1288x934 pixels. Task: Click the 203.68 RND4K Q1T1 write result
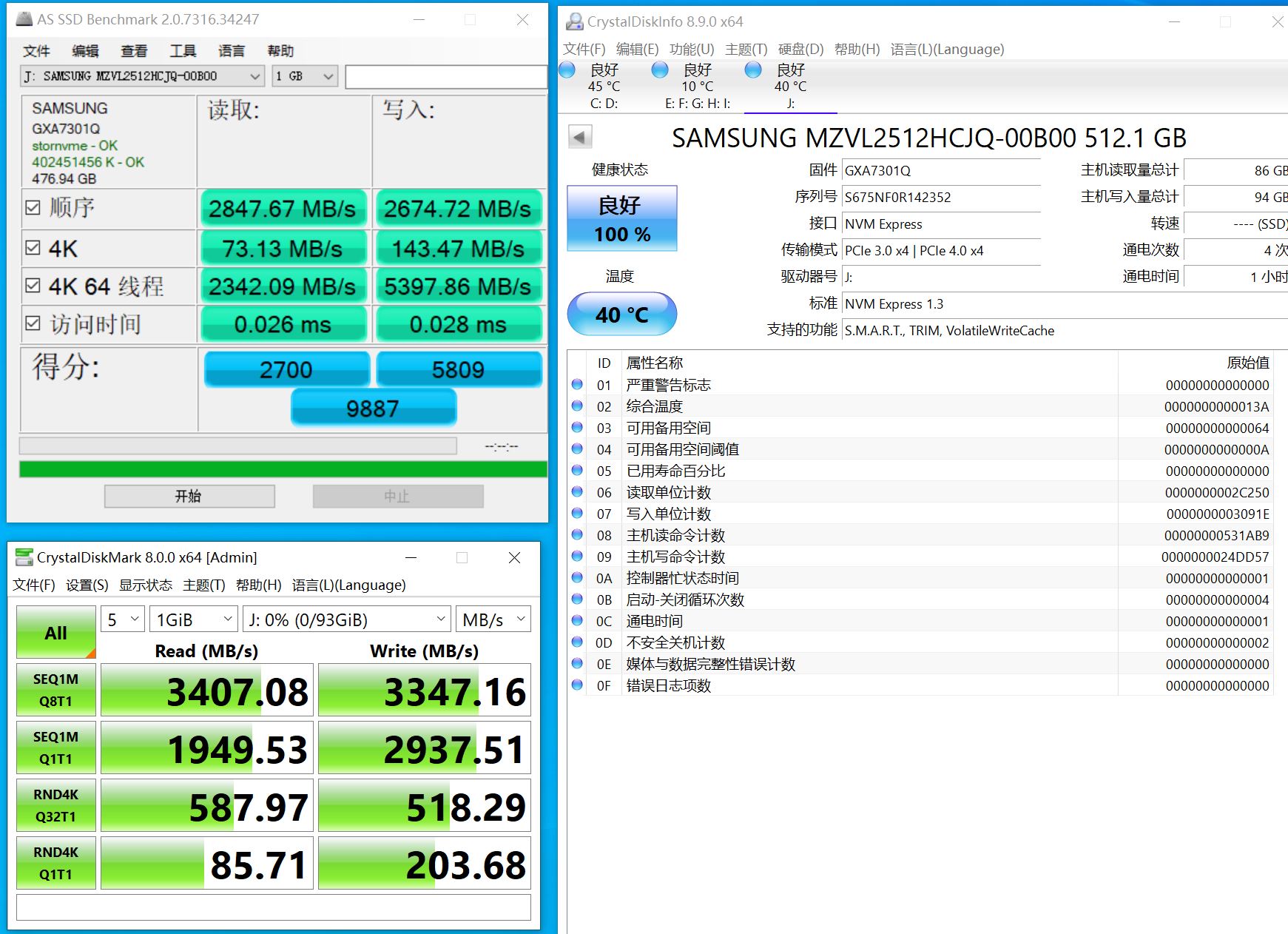pos(425,864)
